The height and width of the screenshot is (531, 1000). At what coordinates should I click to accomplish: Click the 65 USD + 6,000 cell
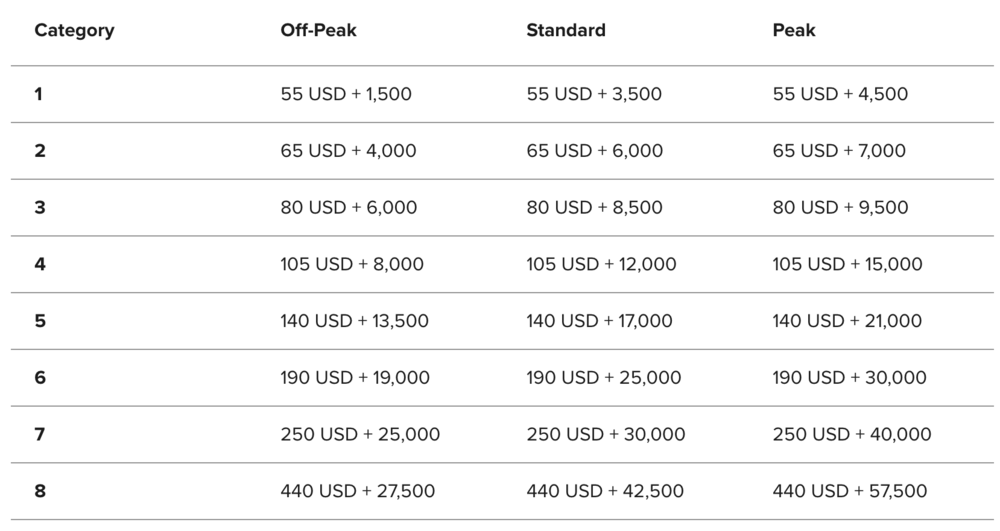click(x=594, y=151)
